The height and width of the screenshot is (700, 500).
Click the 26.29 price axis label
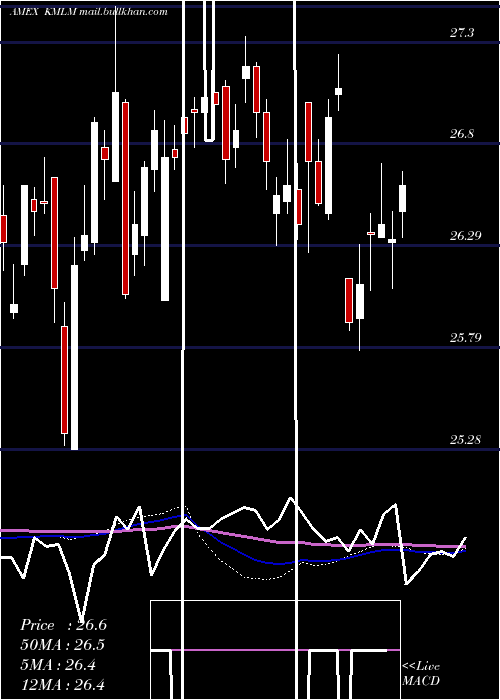point(466,236)
